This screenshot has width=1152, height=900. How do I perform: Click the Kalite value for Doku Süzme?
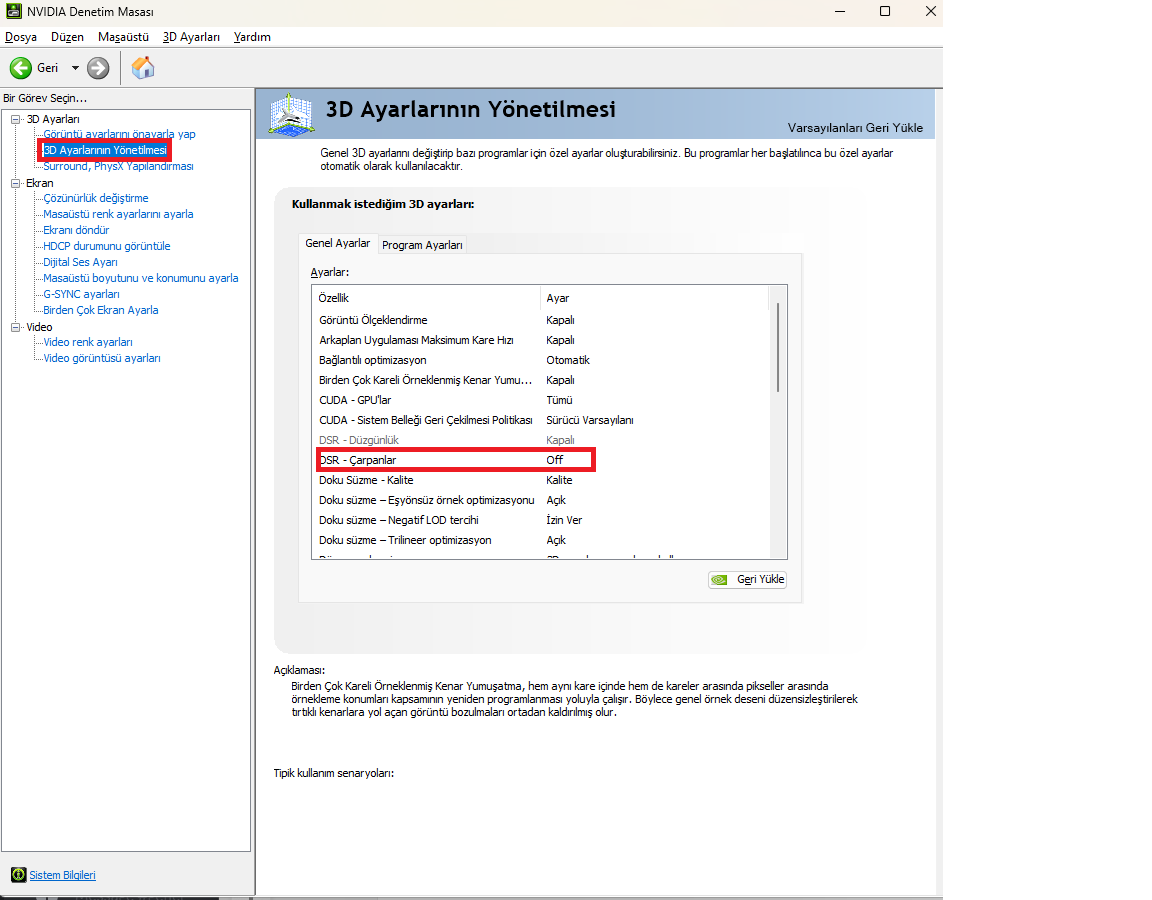(559, 480)
